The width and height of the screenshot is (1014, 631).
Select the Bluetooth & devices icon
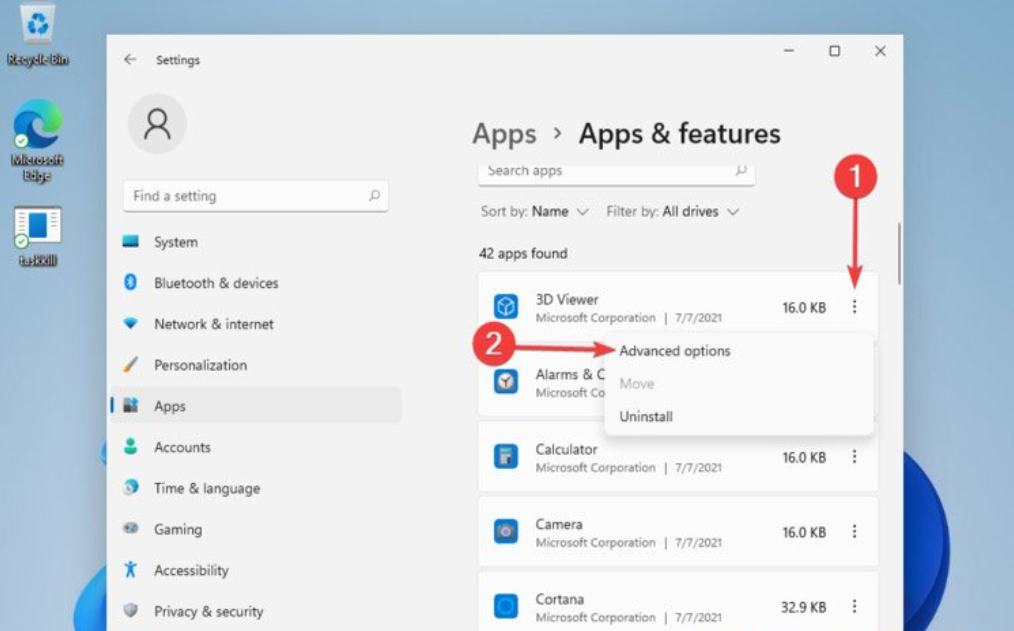(x=131, y=283)
